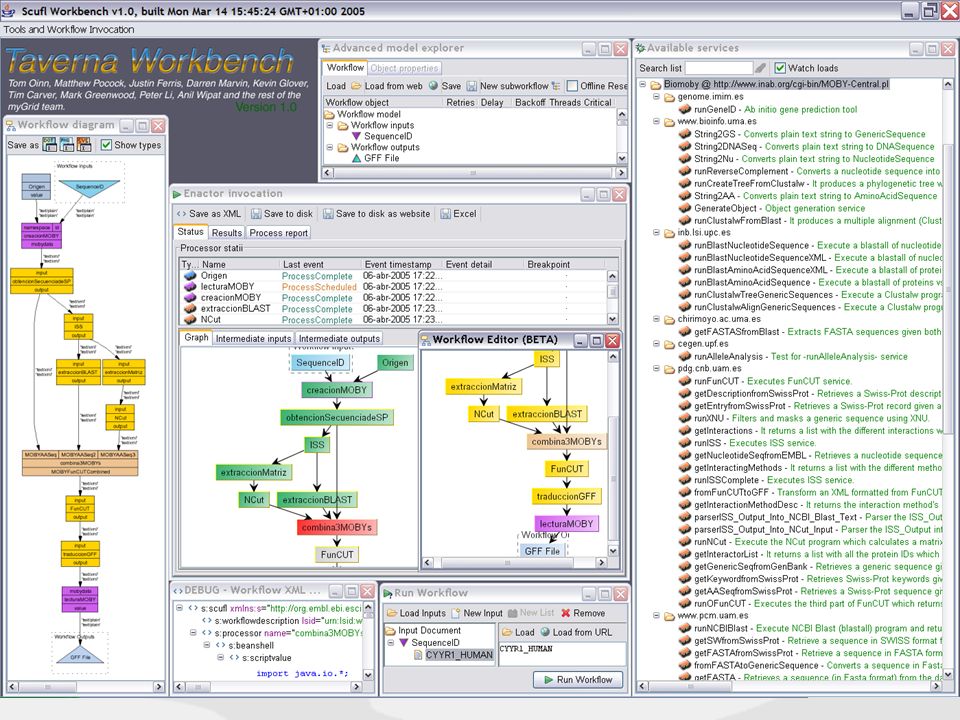
Task: Click the Load folder icon above the input value
Action: (x=507, y=632)
